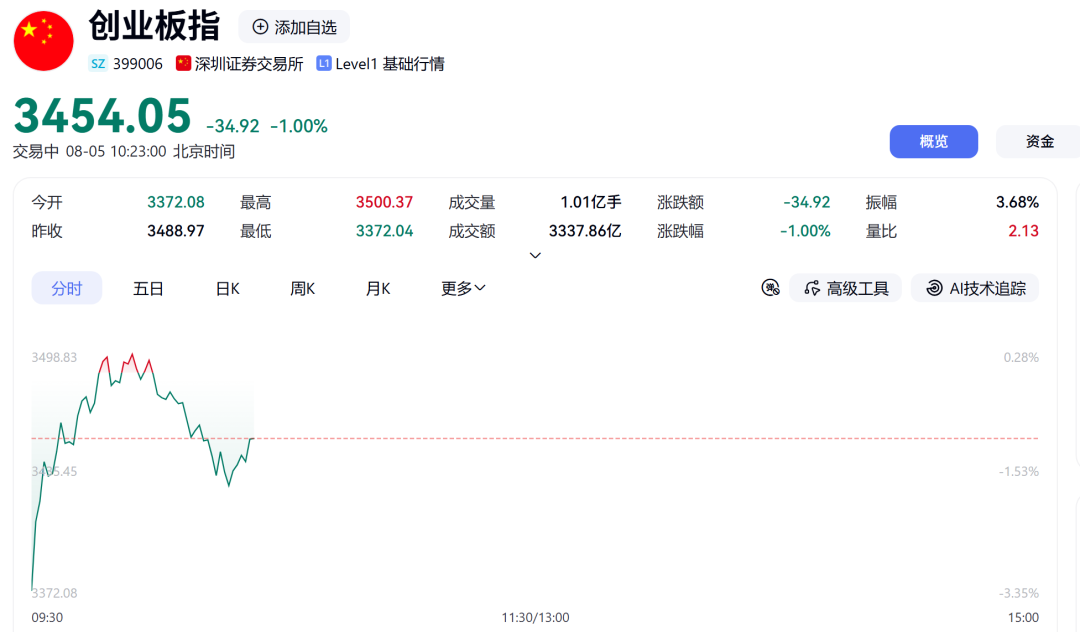Click the L1 level badge icon
This screenshot has height=632, width=1080.
[324, 63]
